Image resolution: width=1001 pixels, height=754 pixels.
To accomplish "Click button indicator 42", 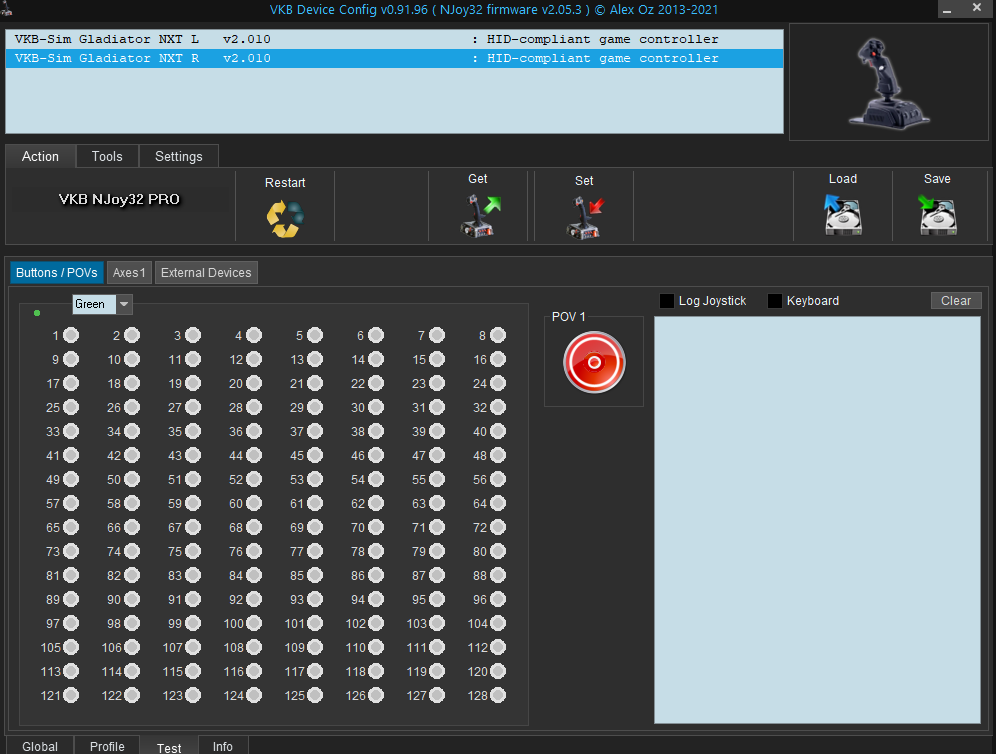I will (x=132, y=455).
